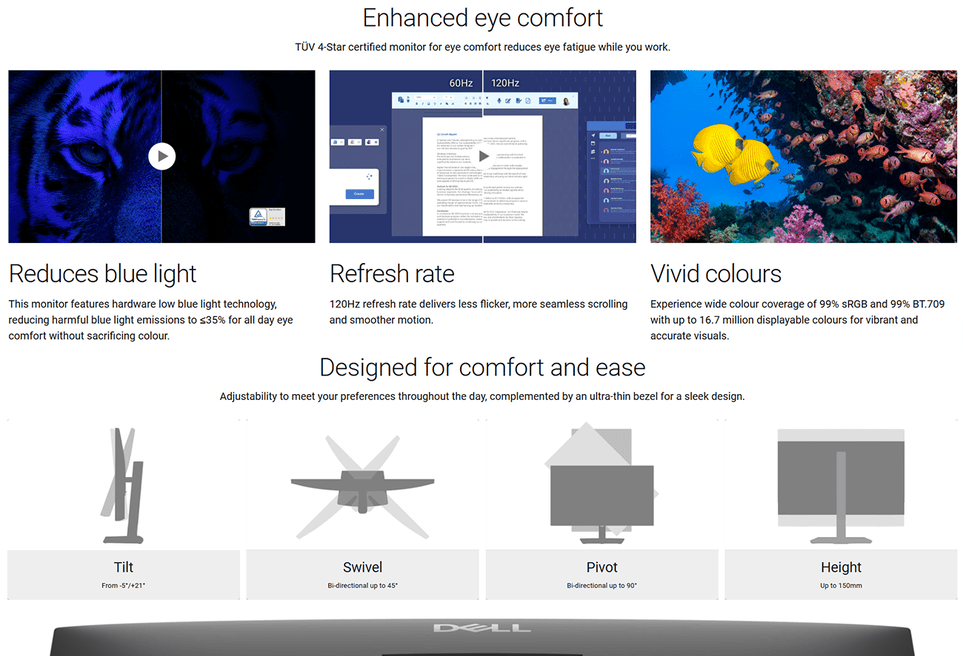Click the 'Designed for comfort and ease' title
The image size is (963, 656).
pos(483,367)
